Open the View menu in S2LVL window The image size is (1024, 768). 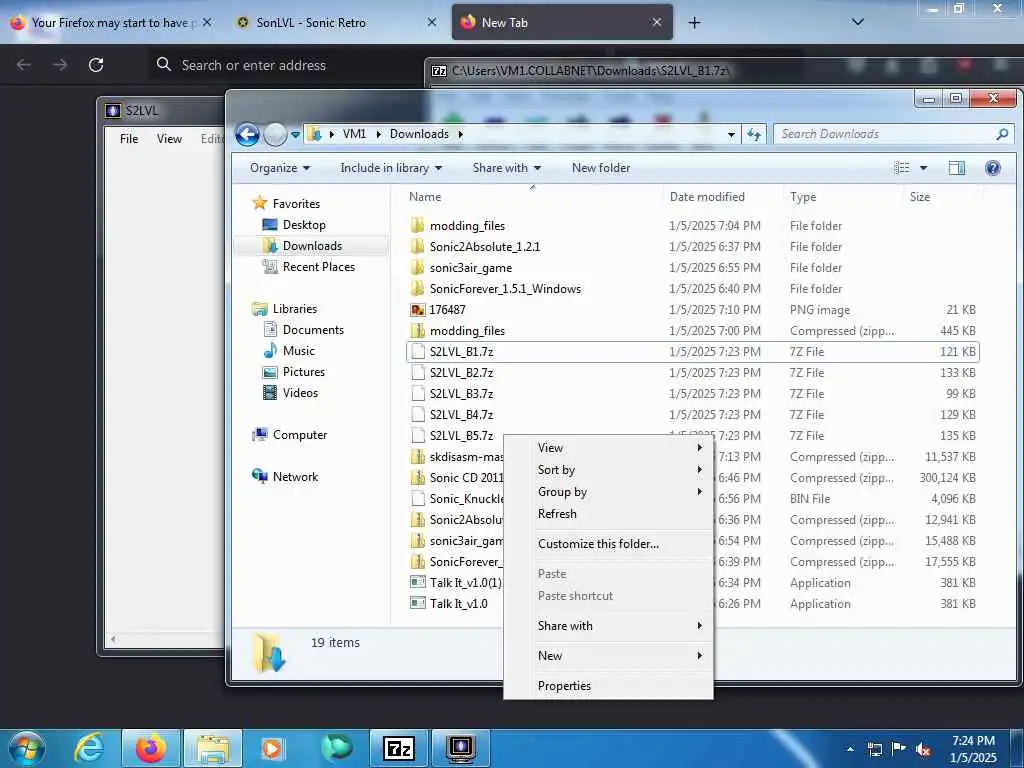coord(169,138)
